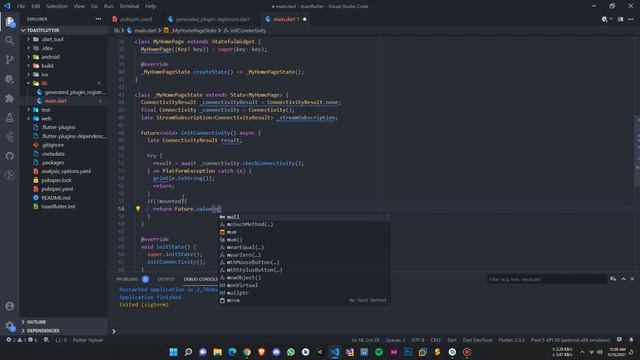Click the Dart DevTools status bar item
640x360 pixels.
tap(478, 340)
